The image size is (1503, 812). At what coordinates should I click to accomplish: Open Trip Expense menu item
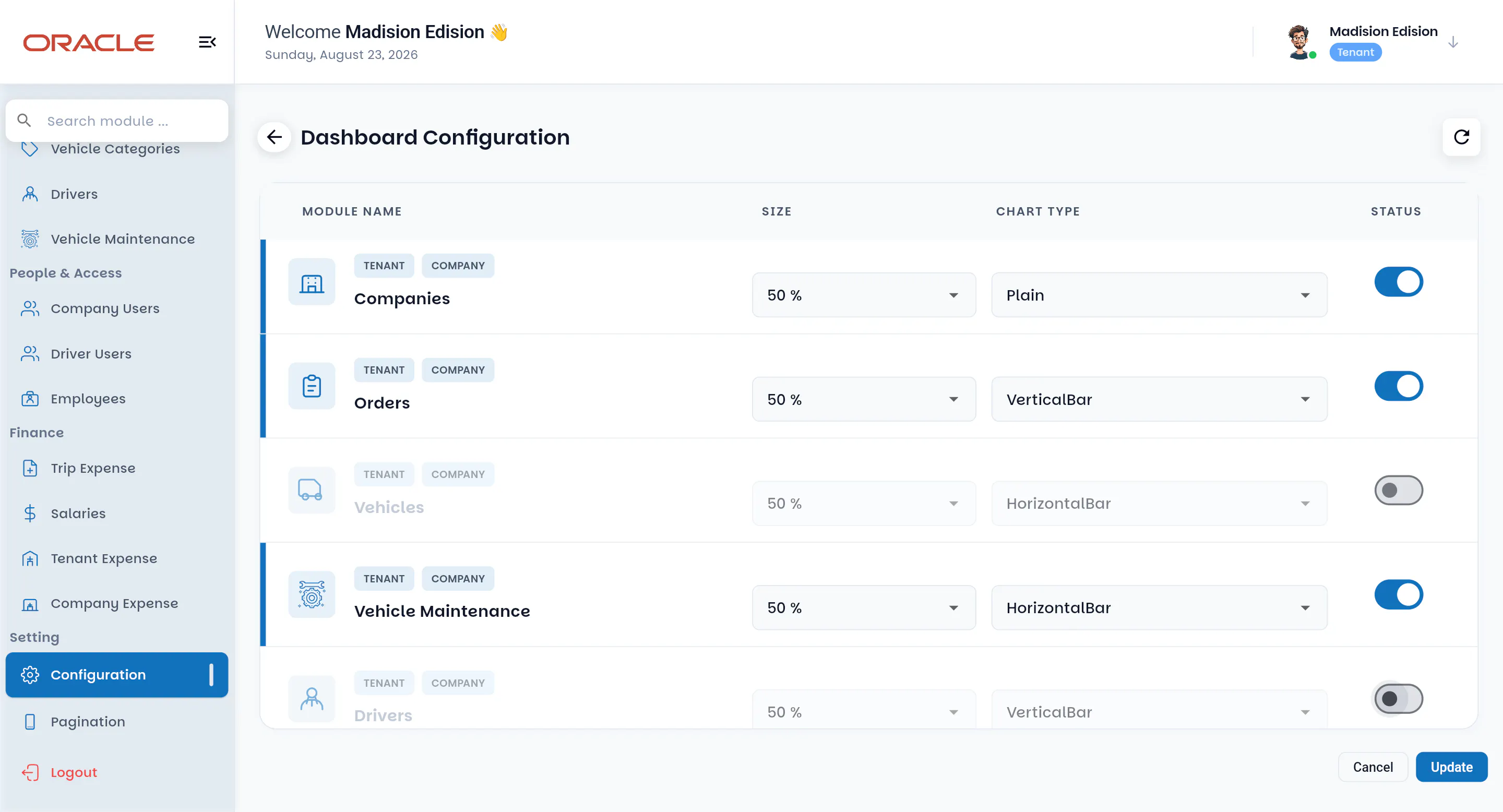pos(117,468)
